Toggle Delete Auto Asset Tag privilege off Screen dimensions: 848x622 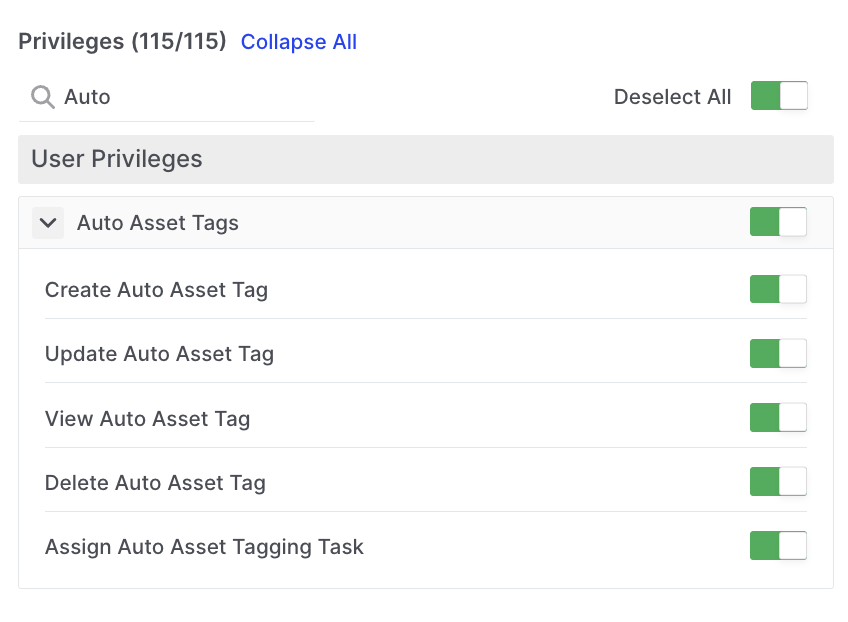(777, 482)
